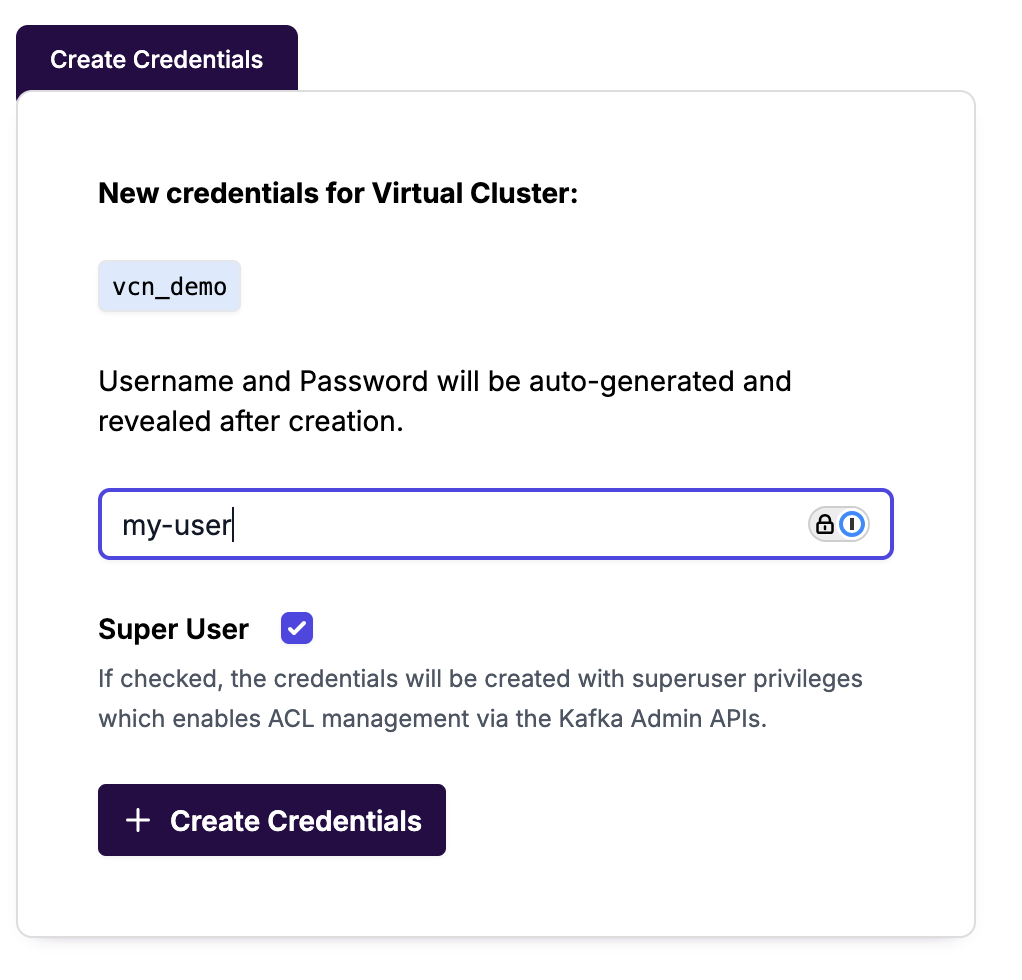Click the 'Virtual Cluster:' words in the heading
Screen dimensions: 1022x980
coord(475,193)
